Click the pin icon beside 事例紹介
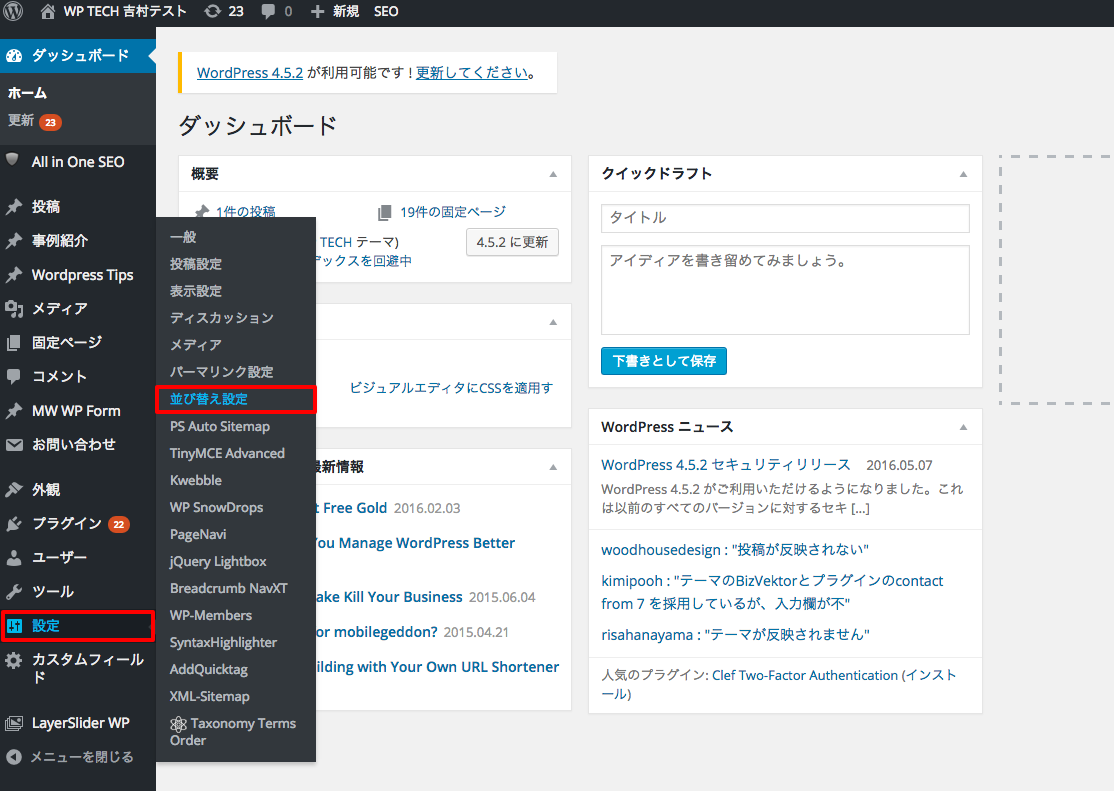The height and width of the screenshot is (791, 1114). [13, 241]
